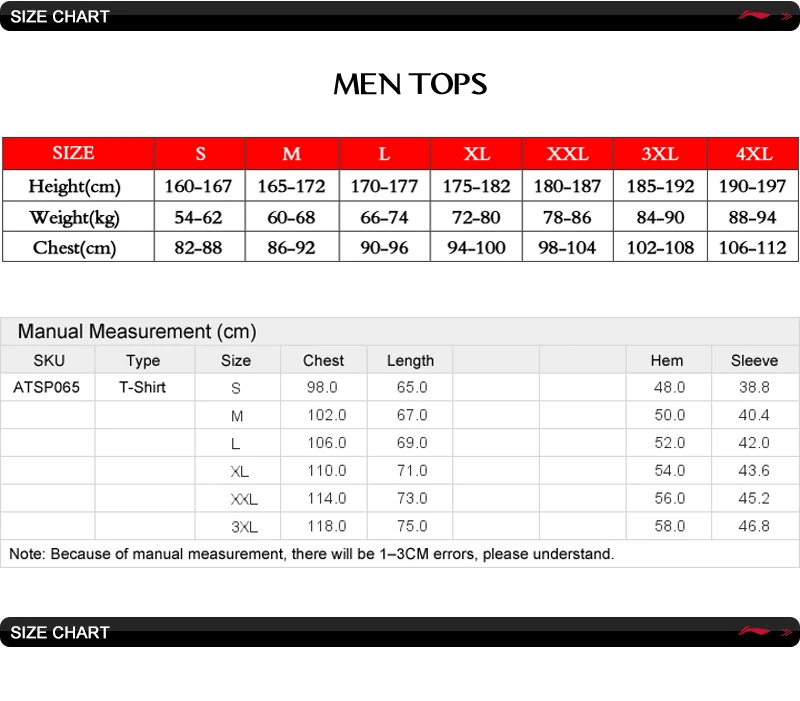This screenshot has width=800, height=701.
Task: Click the MEN TOPS heading
Action: pos(410,84)
